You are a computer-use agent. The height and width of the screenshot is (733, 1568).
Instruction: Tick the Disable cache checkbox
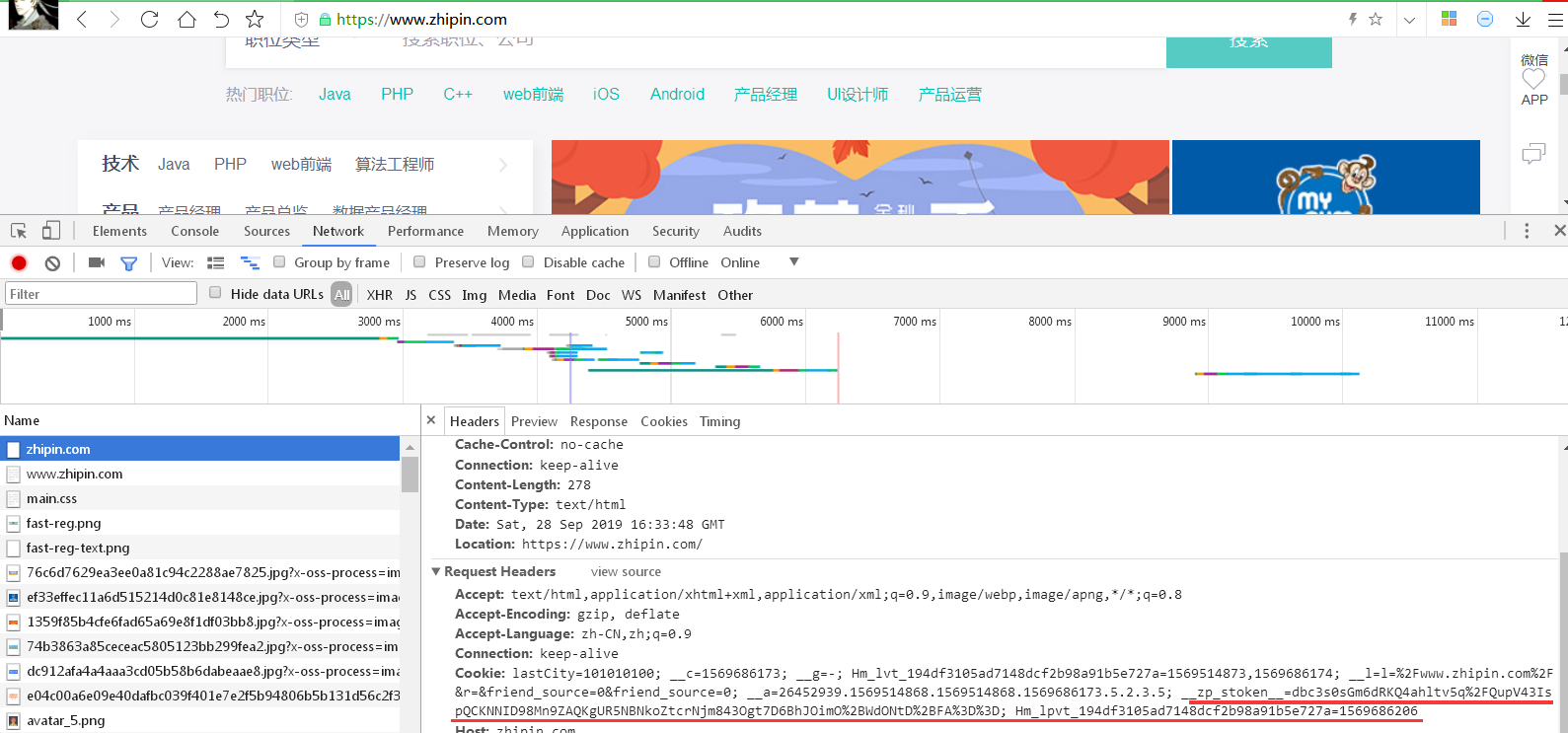click(528, 261)
